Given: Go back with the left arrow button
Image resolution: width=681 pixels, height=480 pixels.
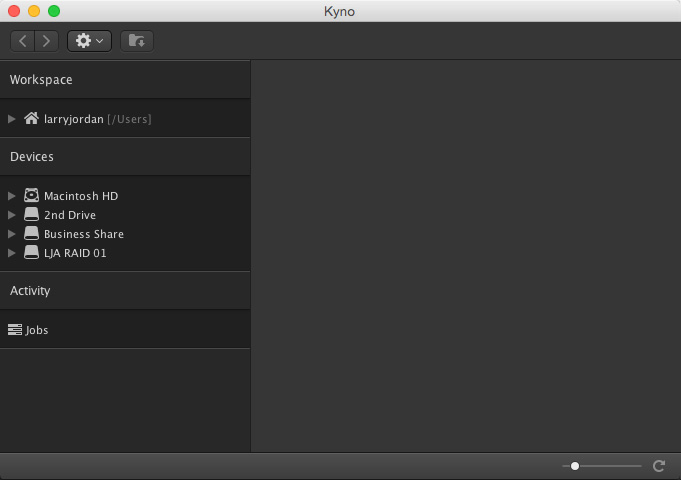Looking at the screenshot, I should [23, 41].
